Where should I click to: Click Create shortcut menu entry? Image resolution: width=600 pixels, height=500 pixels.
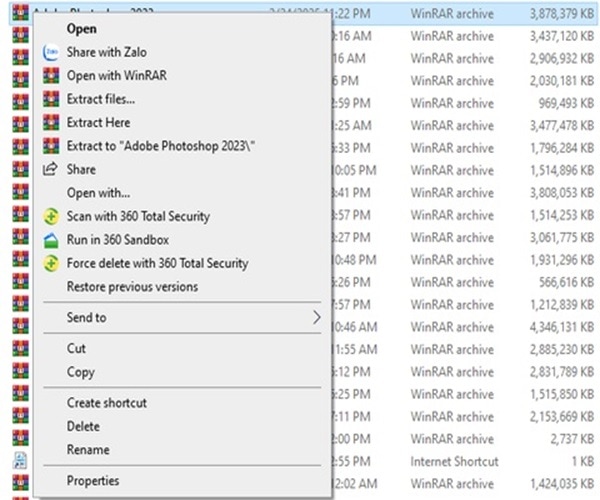(106, 403)
